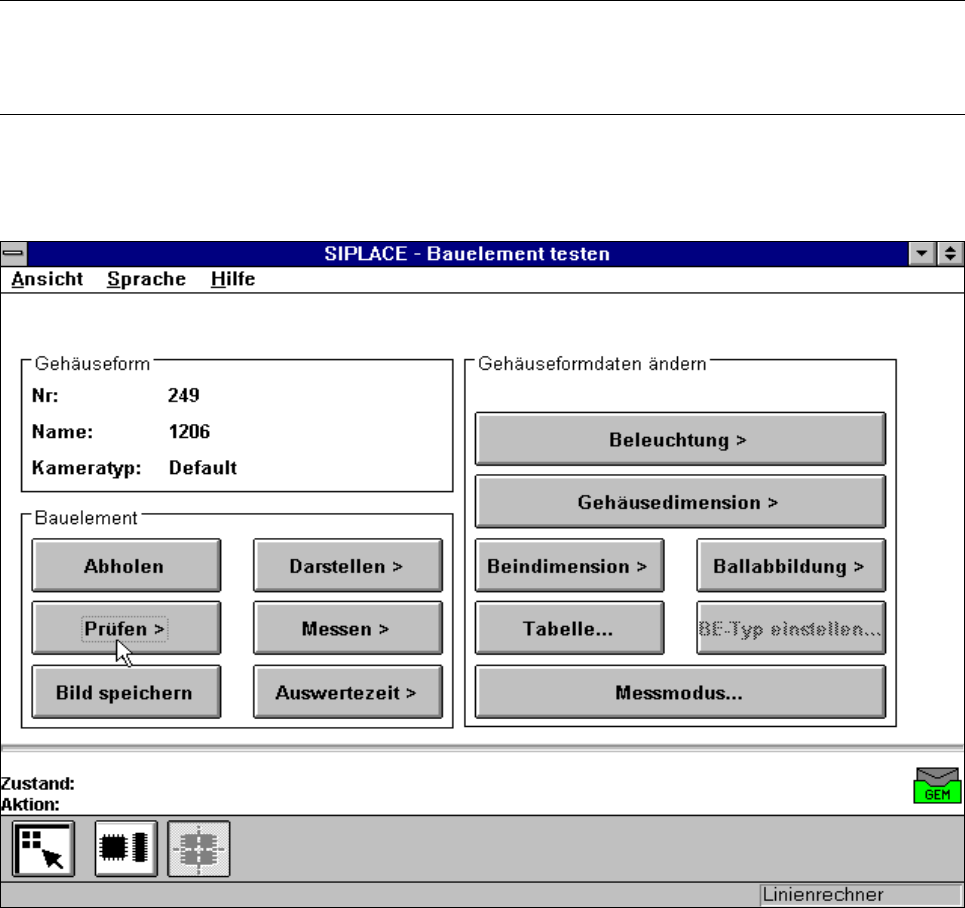This screenshot has height=908, width=965.
Task: Open the window system menu box
Action: click(x=12, y=254)
